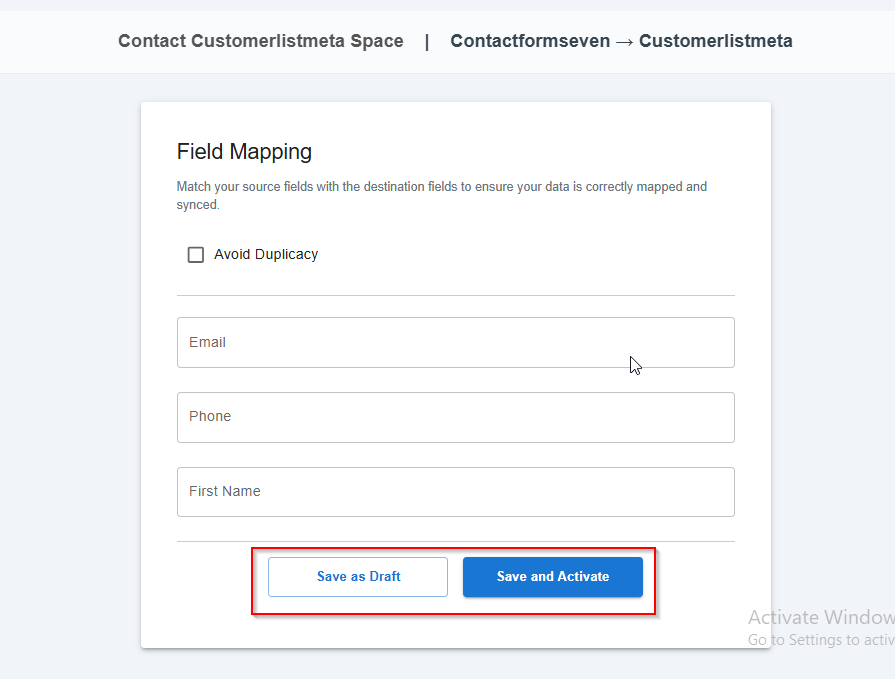This screenshot has height=679, width=895.
Task: Open the First Name mapping field
Action: coord(455,492)
